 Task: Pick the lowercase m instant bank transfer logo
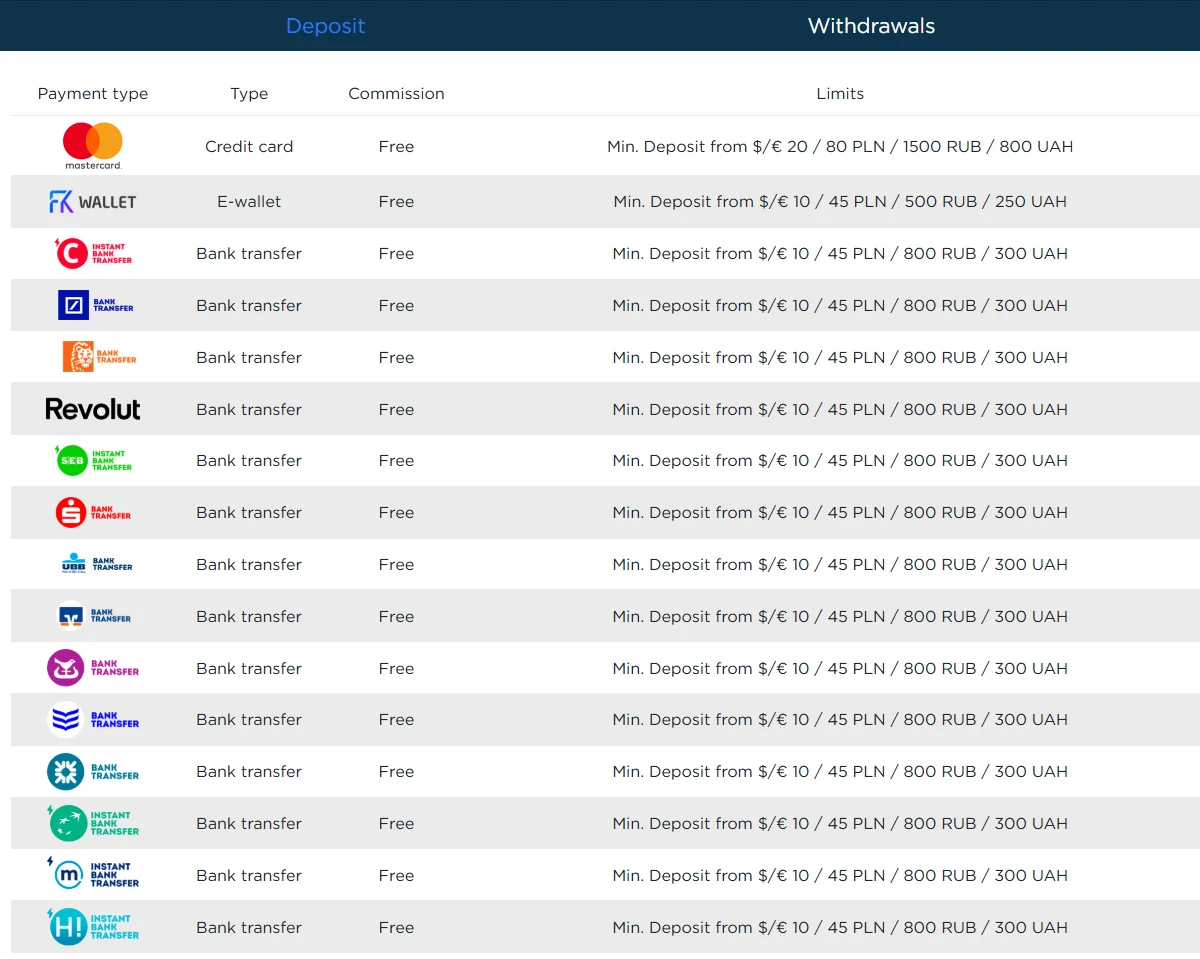click(x=93, y=875)
